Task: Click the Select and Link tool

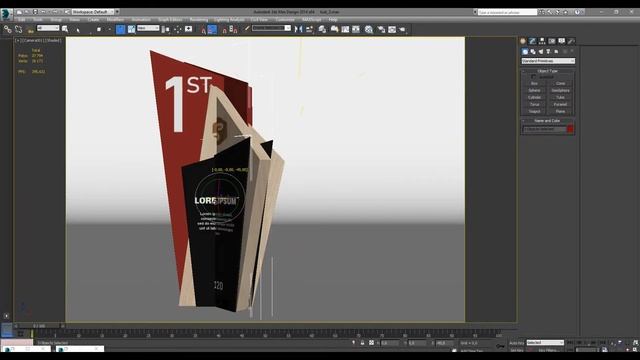Action: point(8,29)
